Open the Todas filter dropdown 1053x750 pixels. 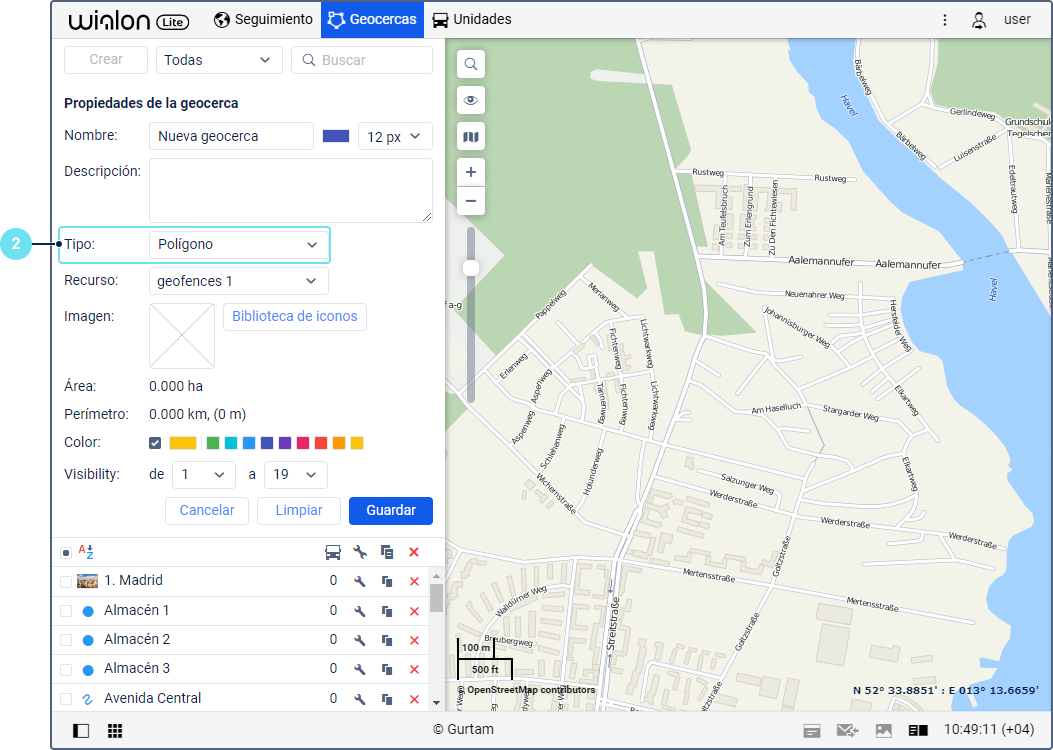(x=219, y=60)
